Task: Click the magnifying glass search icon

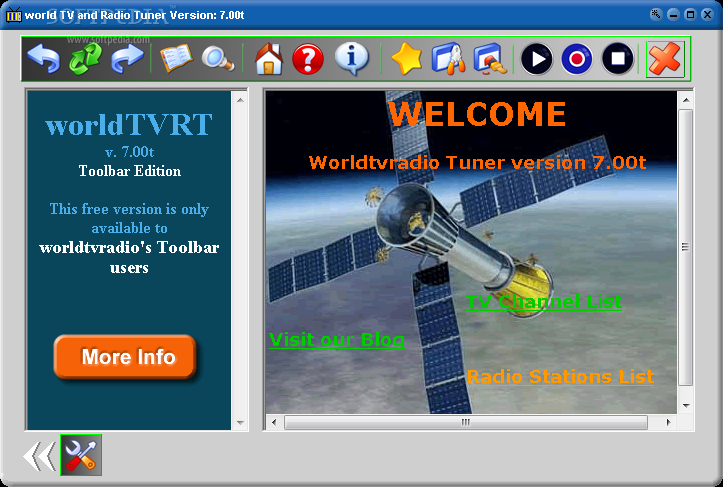Action: tap(218, 59)
